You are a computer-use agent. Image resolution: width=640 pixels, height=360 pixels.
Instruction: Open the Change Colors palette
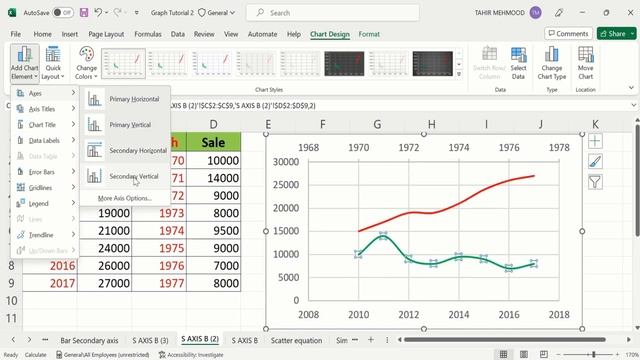[x=86, y=63]
